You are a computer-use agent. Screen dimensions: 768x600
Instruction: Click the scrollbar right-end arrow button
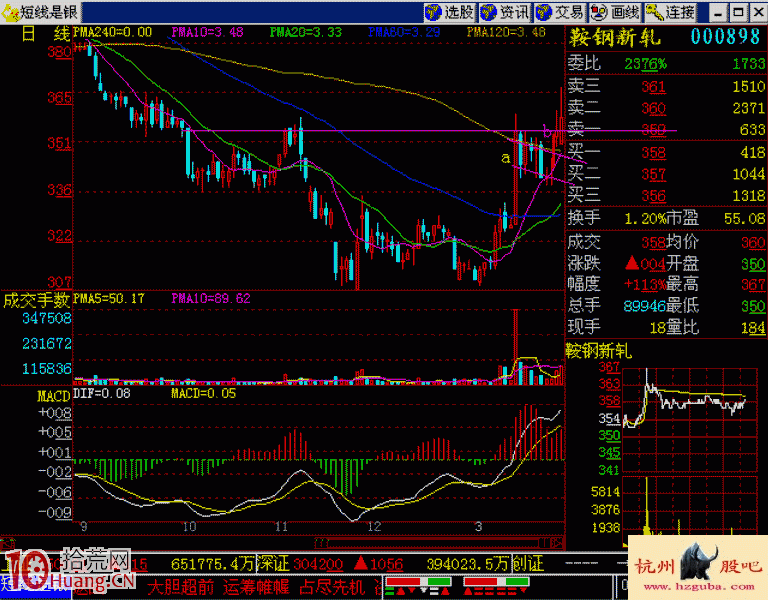[557, 543]
